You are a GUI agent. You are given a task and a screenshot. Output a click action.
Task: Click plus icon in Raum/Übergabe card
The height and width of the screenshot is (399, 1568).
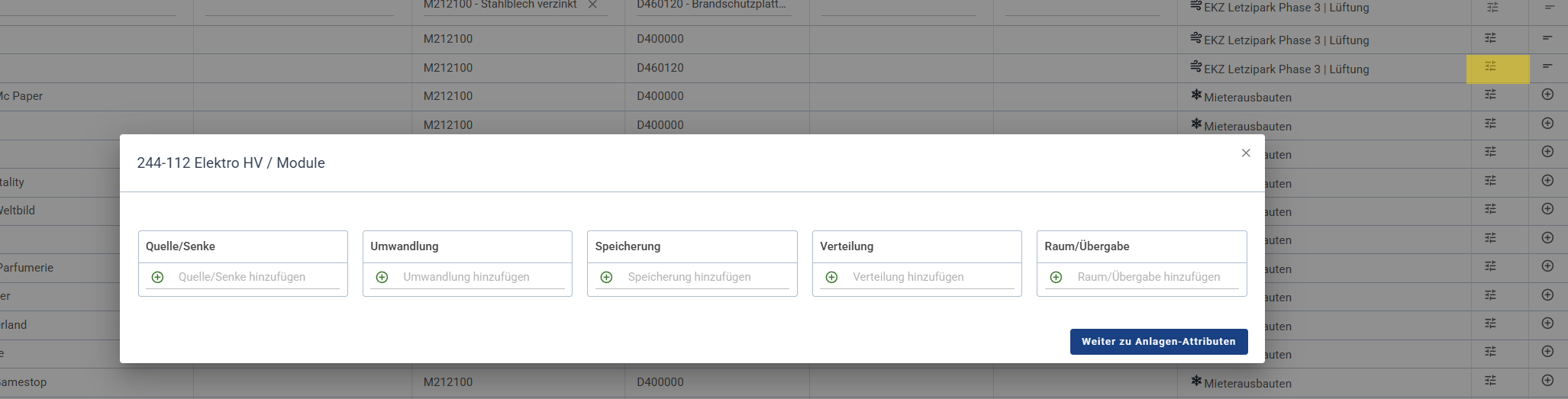pyautogui.click(x=1056, y=277)
